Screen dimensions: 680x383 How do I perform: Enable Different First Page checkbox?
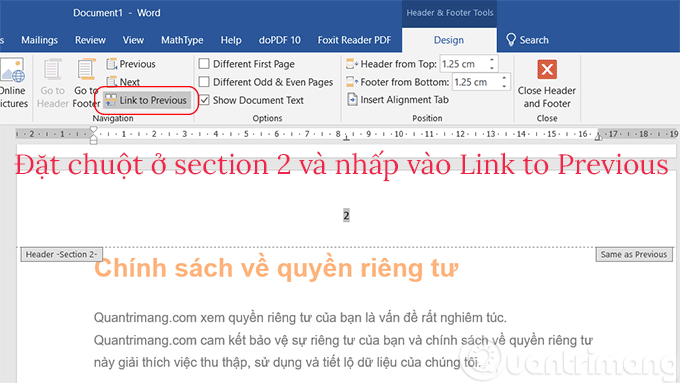pos(204,64)
